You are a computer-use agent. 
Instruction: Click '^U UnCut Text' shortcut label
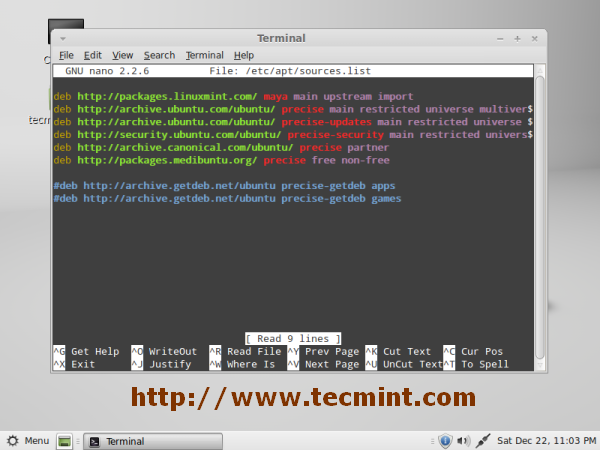[404, 364]
